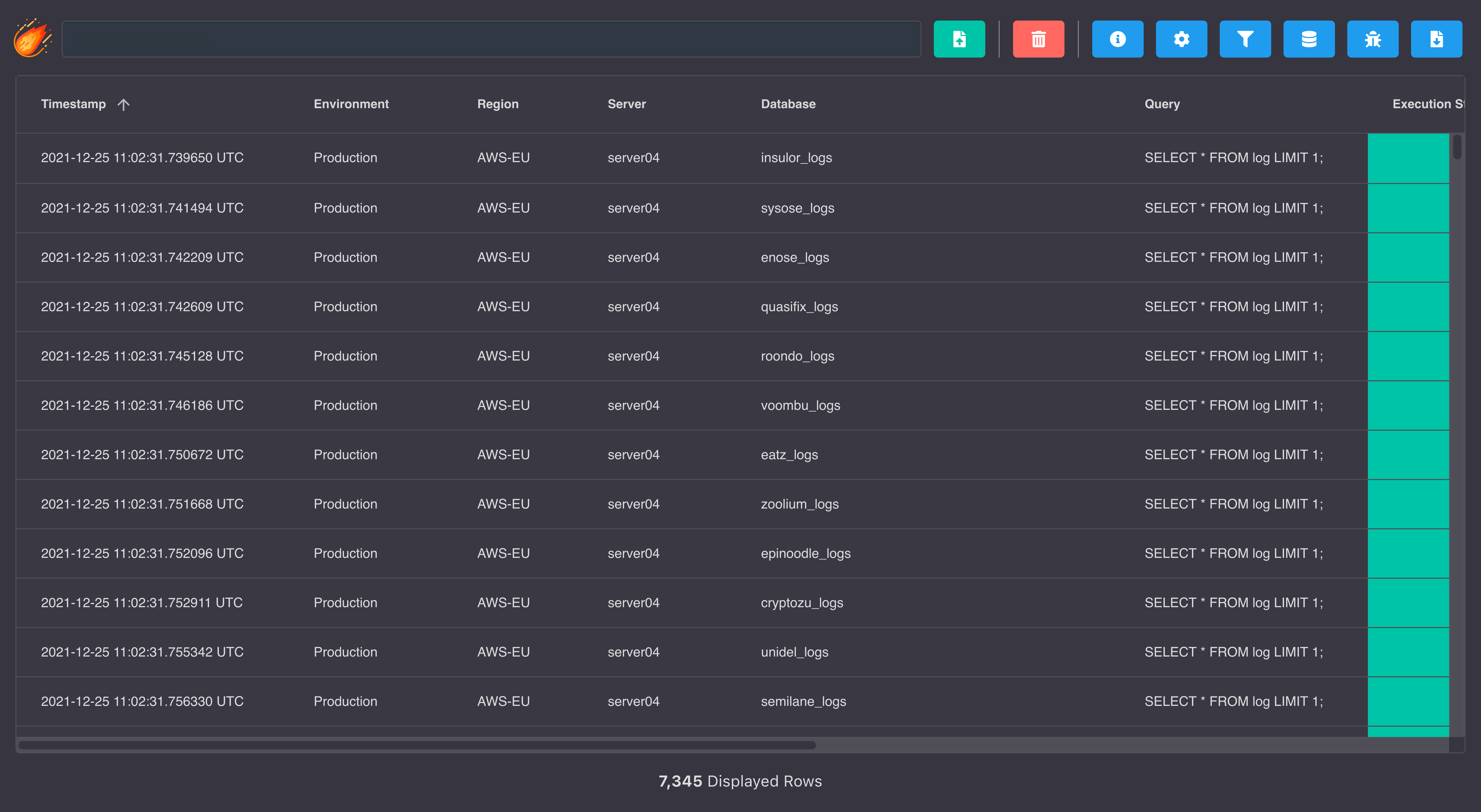Click server04 in the enose_logs row
1481x812 pixels.
(634, 257)
